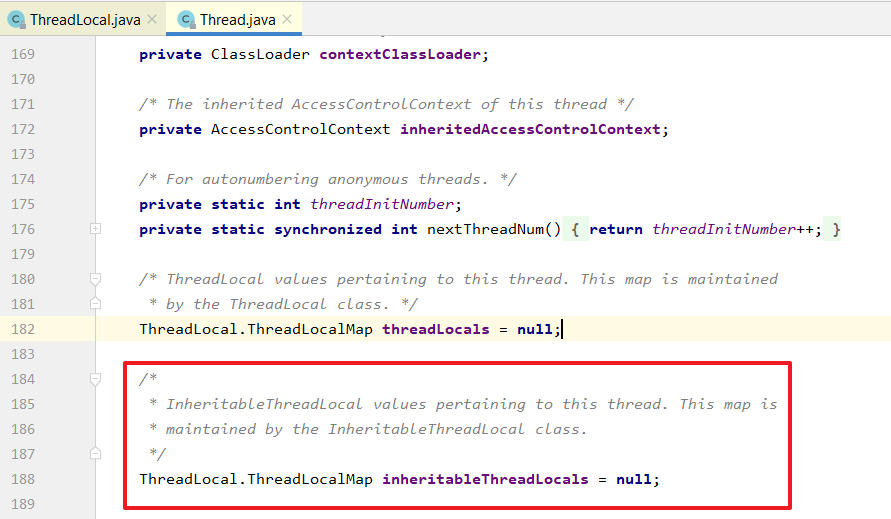Click the inheritableThreadLocals field name

[485, 479]
